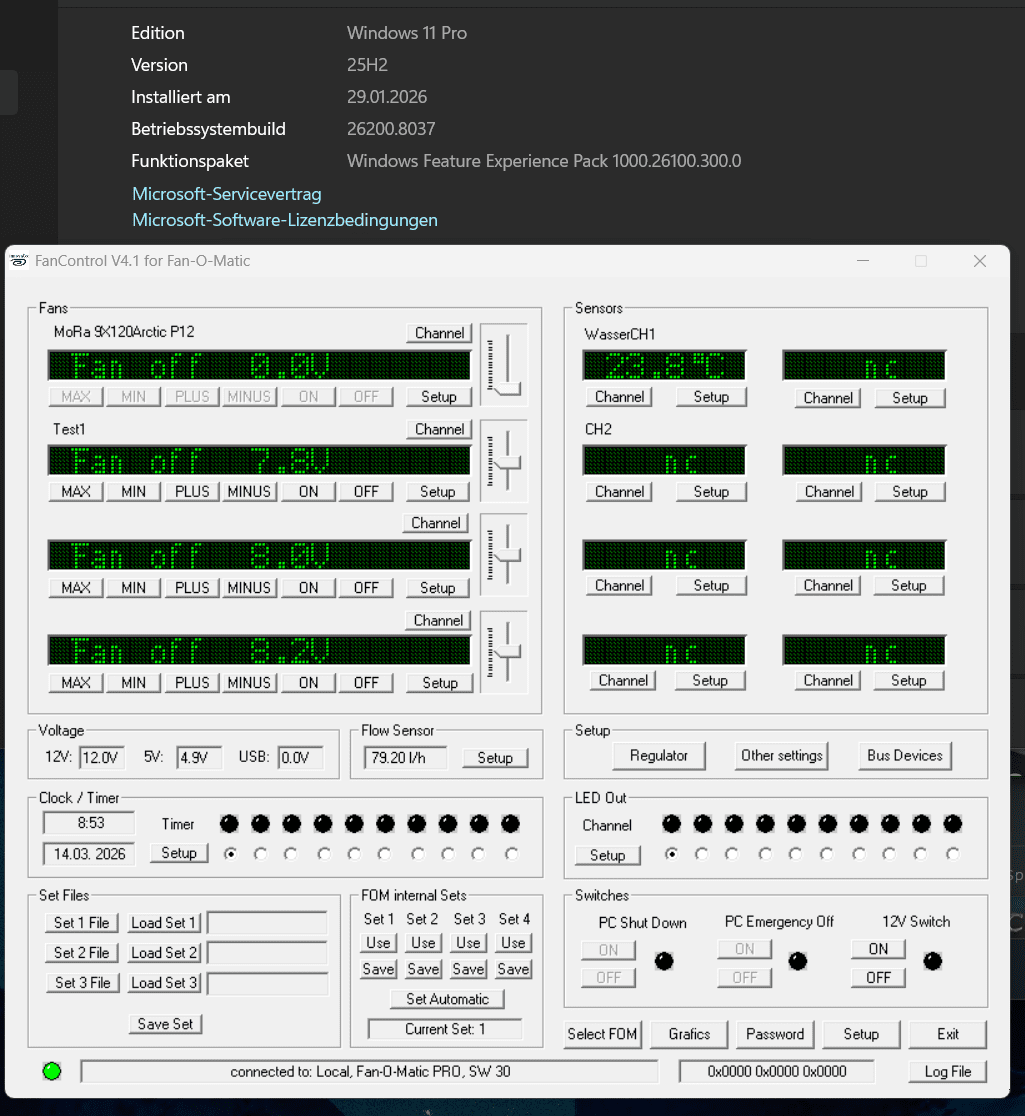This screenshot has height=1116, width=1025.
Task: Select the fifth Timer radio button
Action: [354, 853]
